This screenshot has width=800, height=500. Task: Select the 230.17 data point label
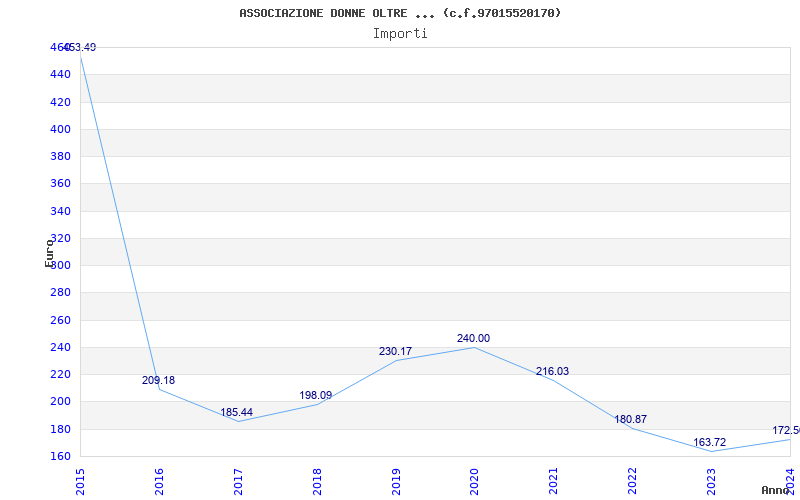pyautogui.click(x=395, y=351)
